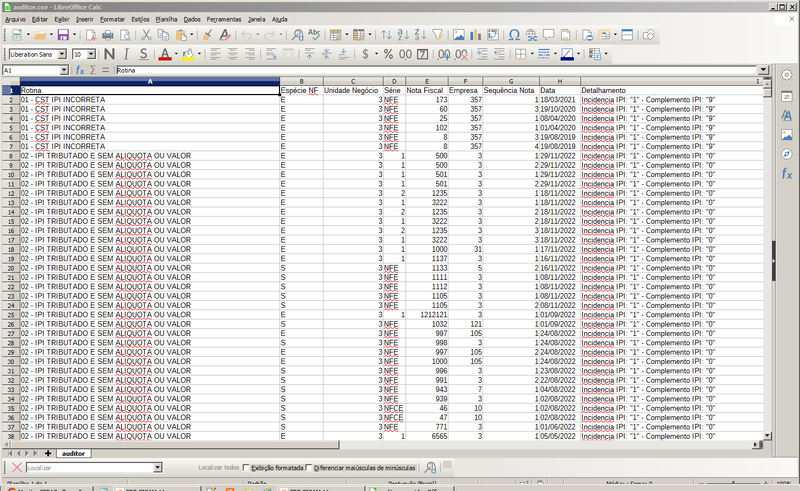Image resolution: width=800 pixels, height=491 pixels.
Task: Insert special character Omega icon
Action: click(514, 35)
